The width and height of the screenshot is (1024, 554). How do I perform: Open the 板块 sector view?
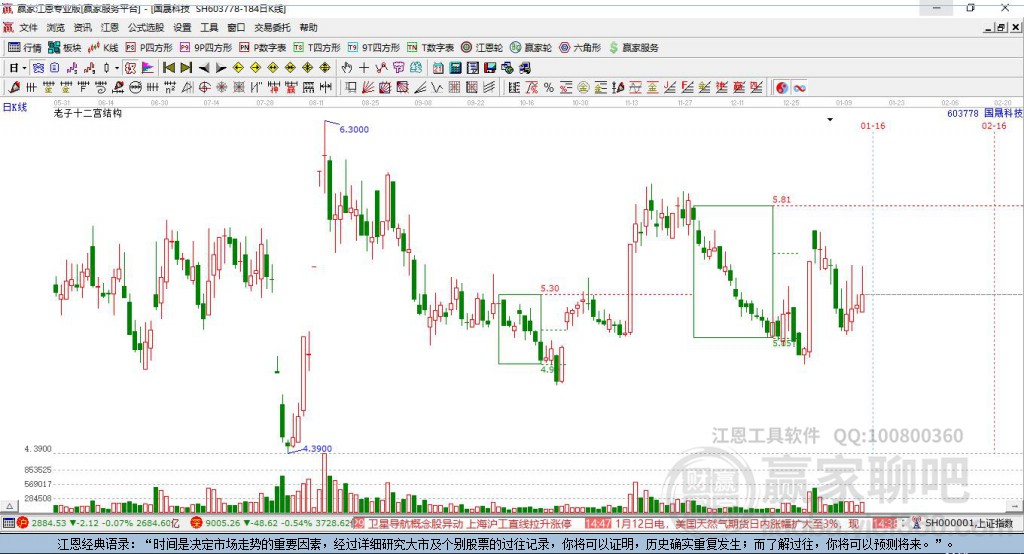pos(64,48)
